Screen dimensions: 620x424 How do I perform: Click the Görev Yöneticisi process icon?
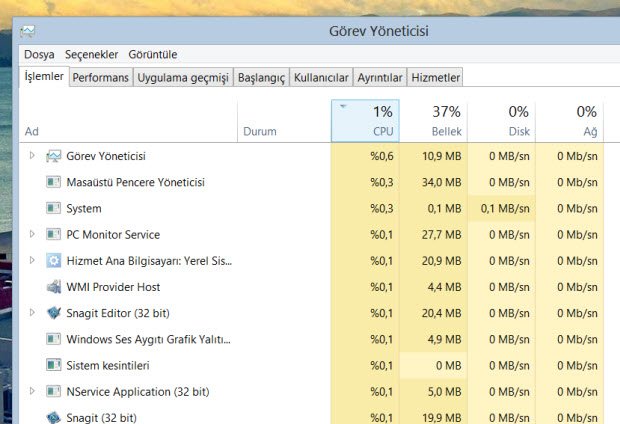[54, 156]
